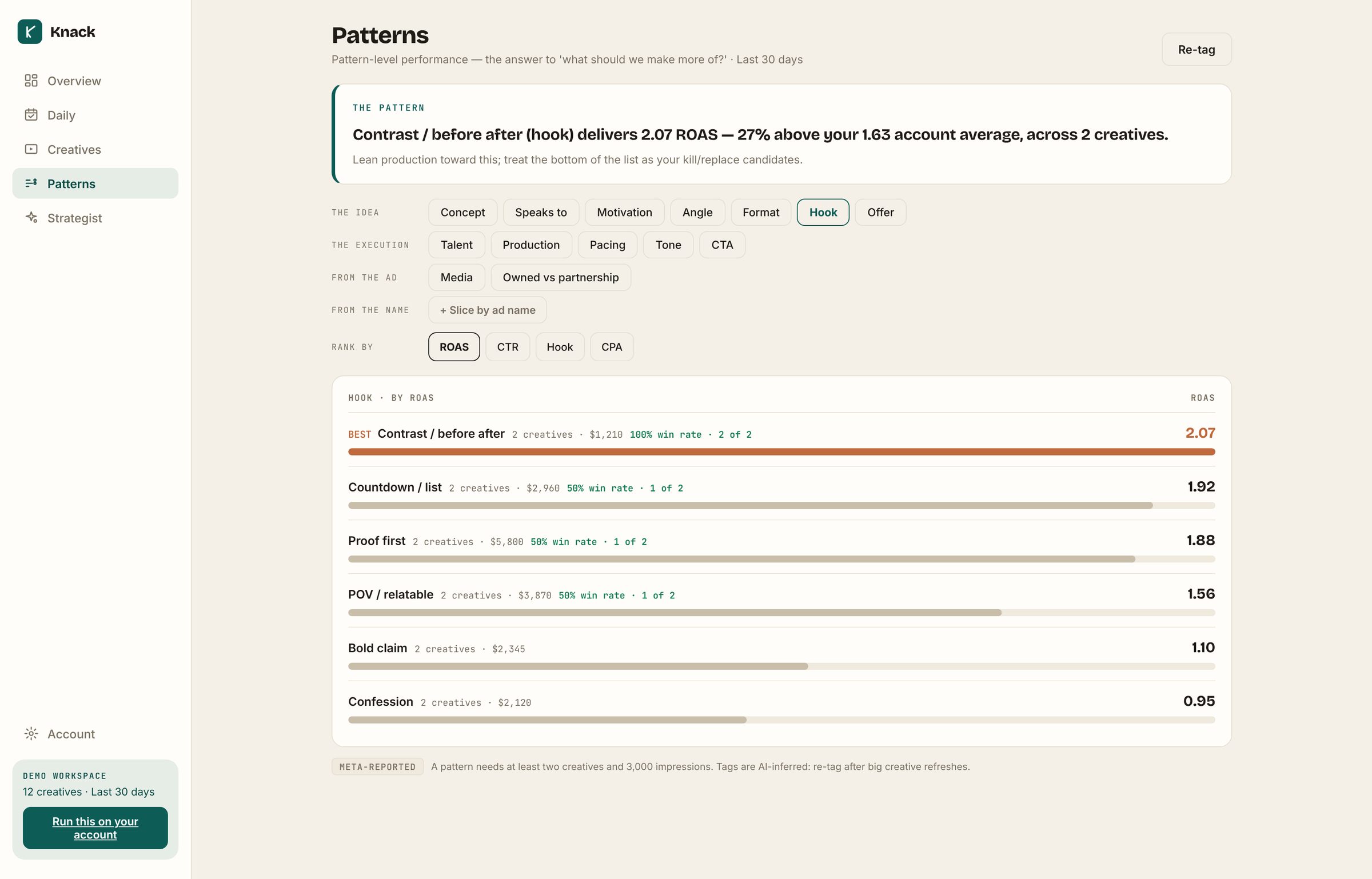Select the Offer chip

[x=880, y=212]
